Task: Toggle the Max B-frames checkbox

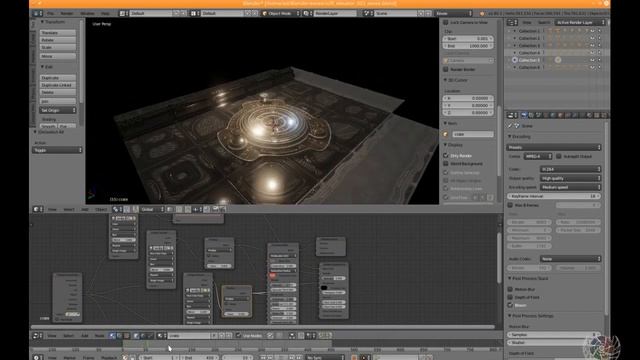Action: point(510,205)
